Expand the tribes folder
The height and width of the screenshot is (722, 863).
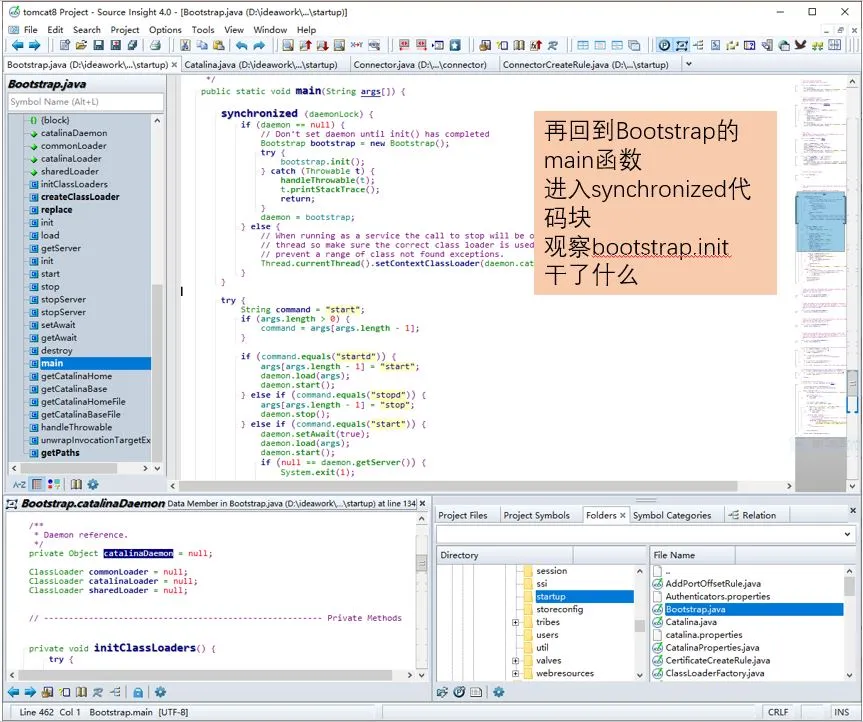515,622
